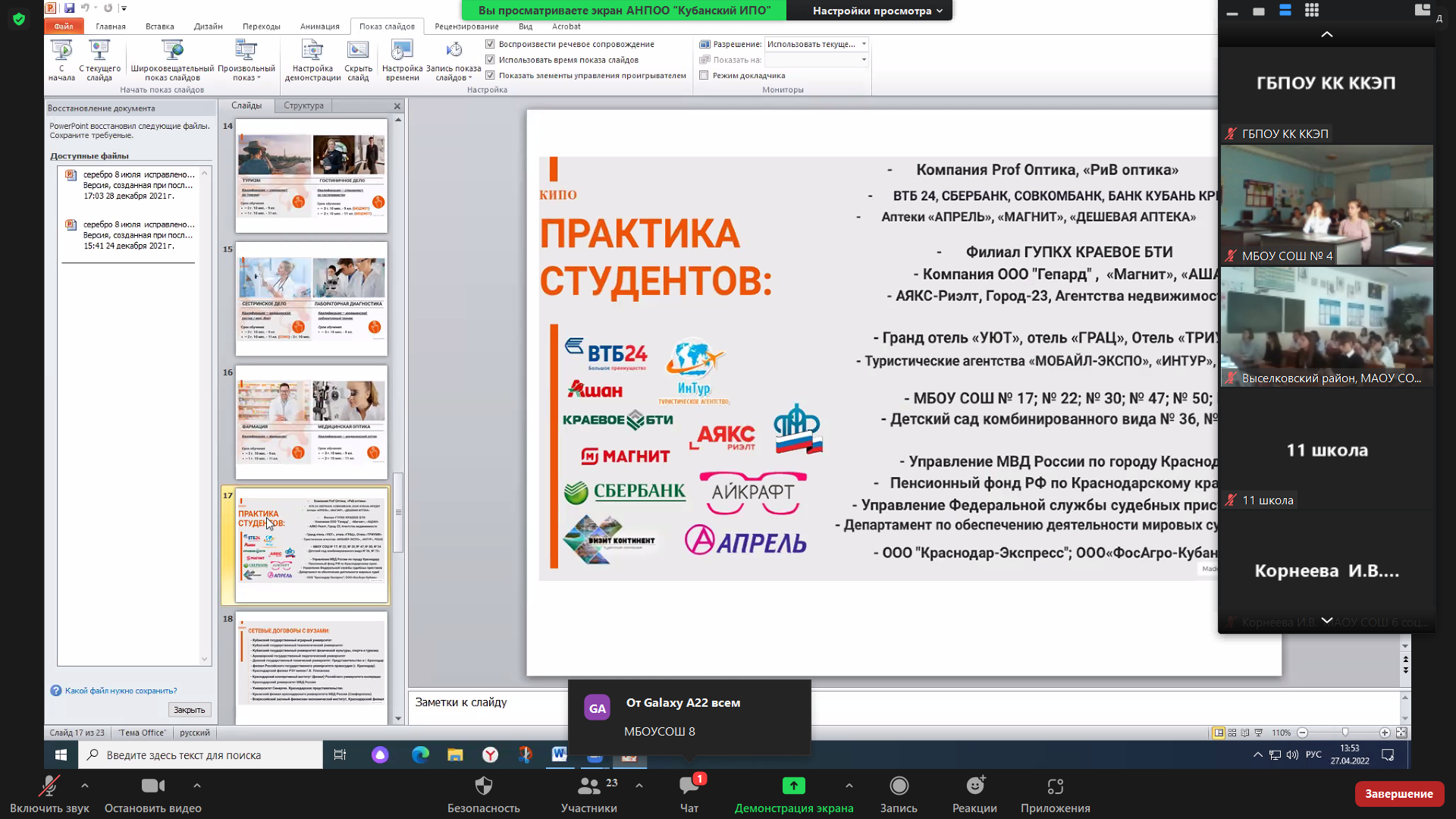Expand Participants options arrow
Viewport: 1456px width, 819px height.
point(639,786)
